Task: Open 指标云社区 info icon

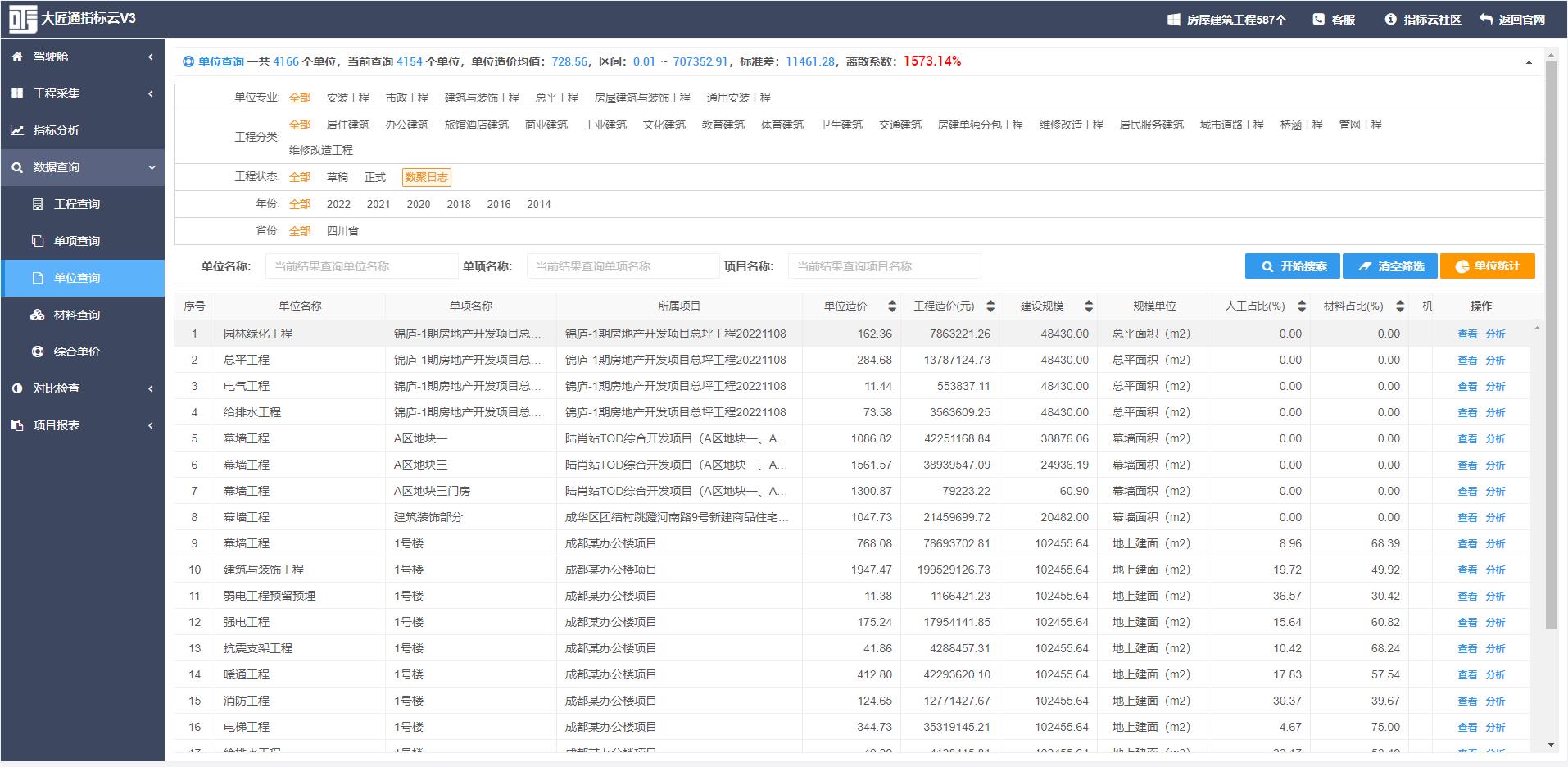Action: point(1390,19)
